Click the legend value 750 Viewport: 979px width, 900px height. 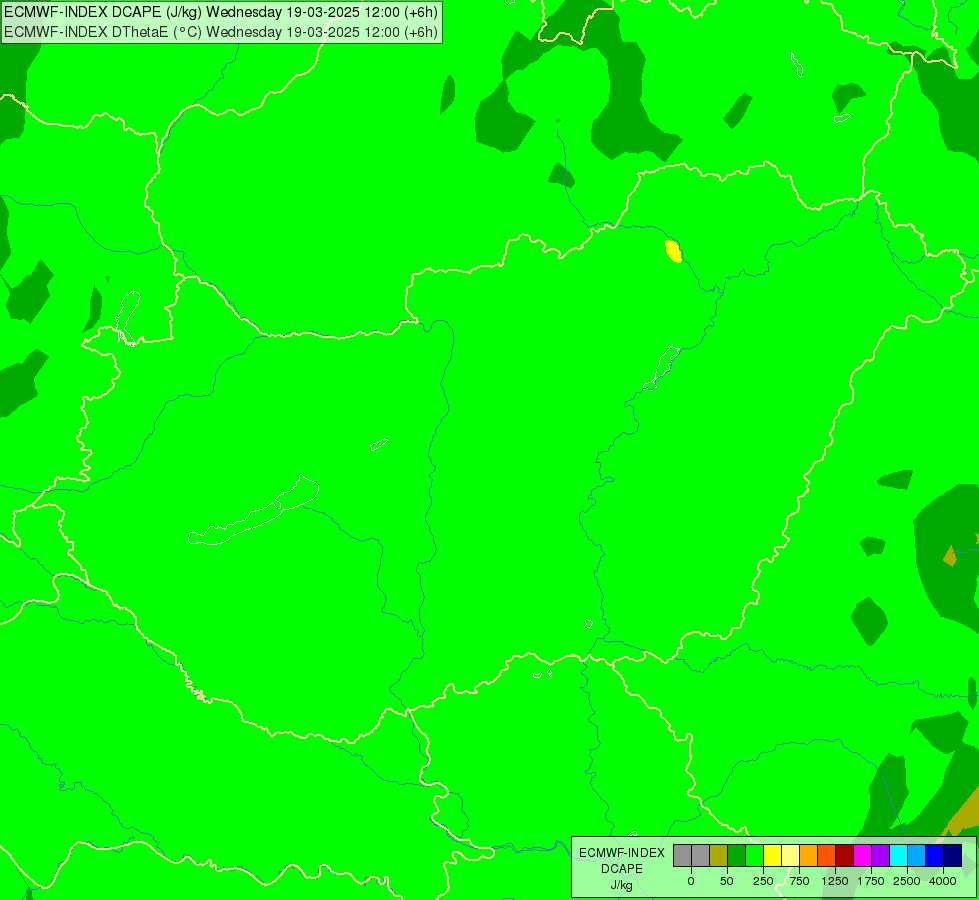coord(799,881)
